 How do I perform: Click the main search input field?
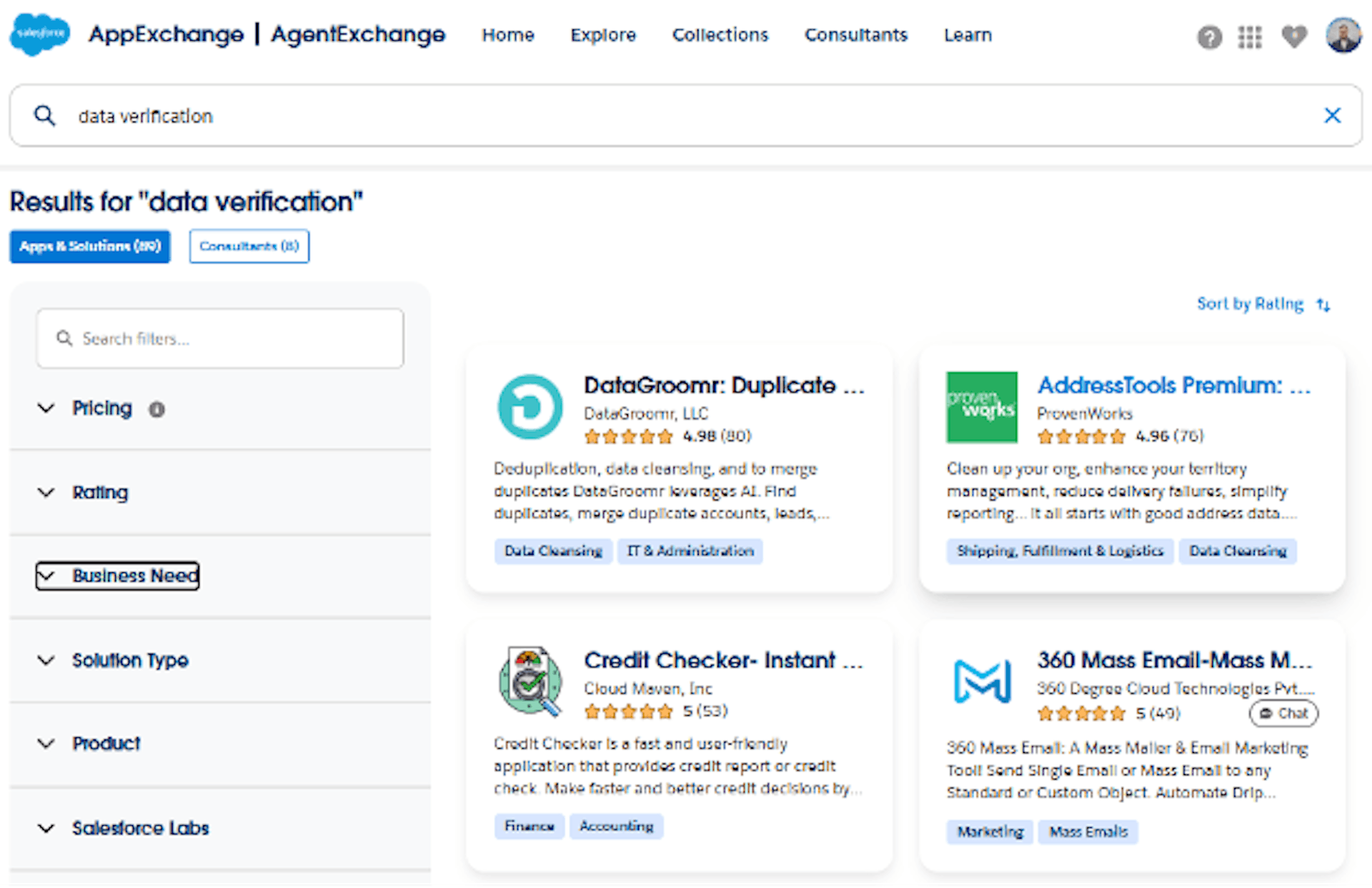tap(686, 115)
